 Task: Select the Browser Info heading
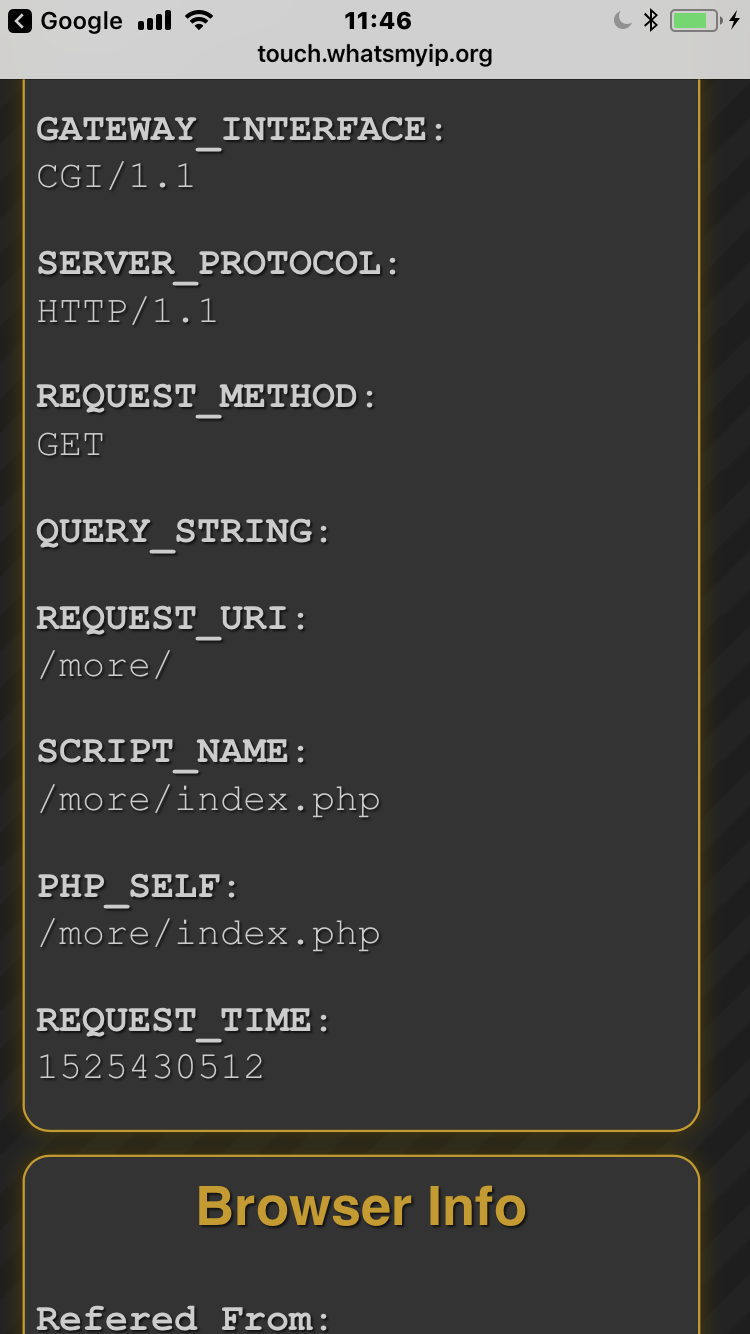(362, 1206)
